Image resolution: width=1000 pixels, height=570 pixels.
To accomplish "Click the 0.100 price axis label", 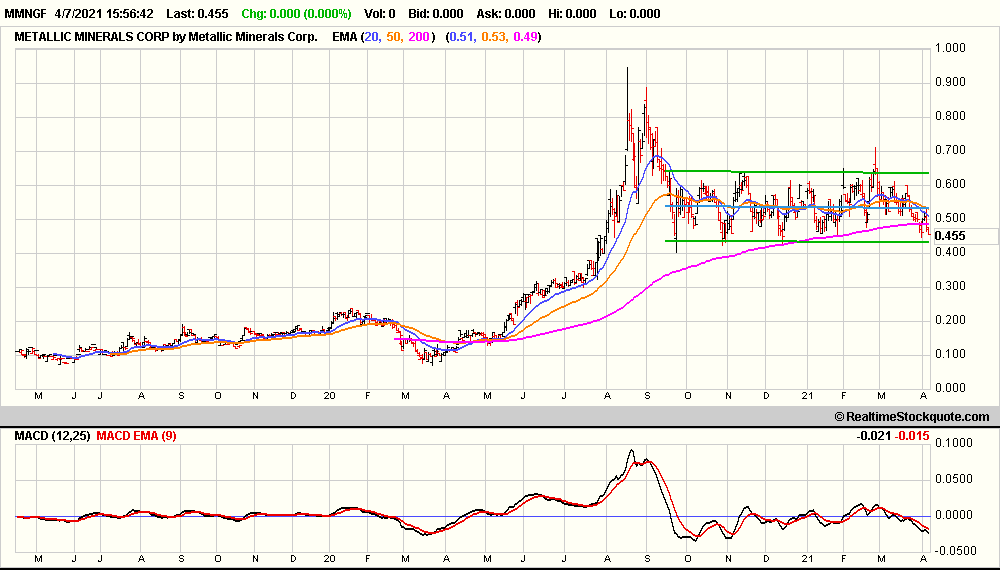I will click(x=950, y=354).
